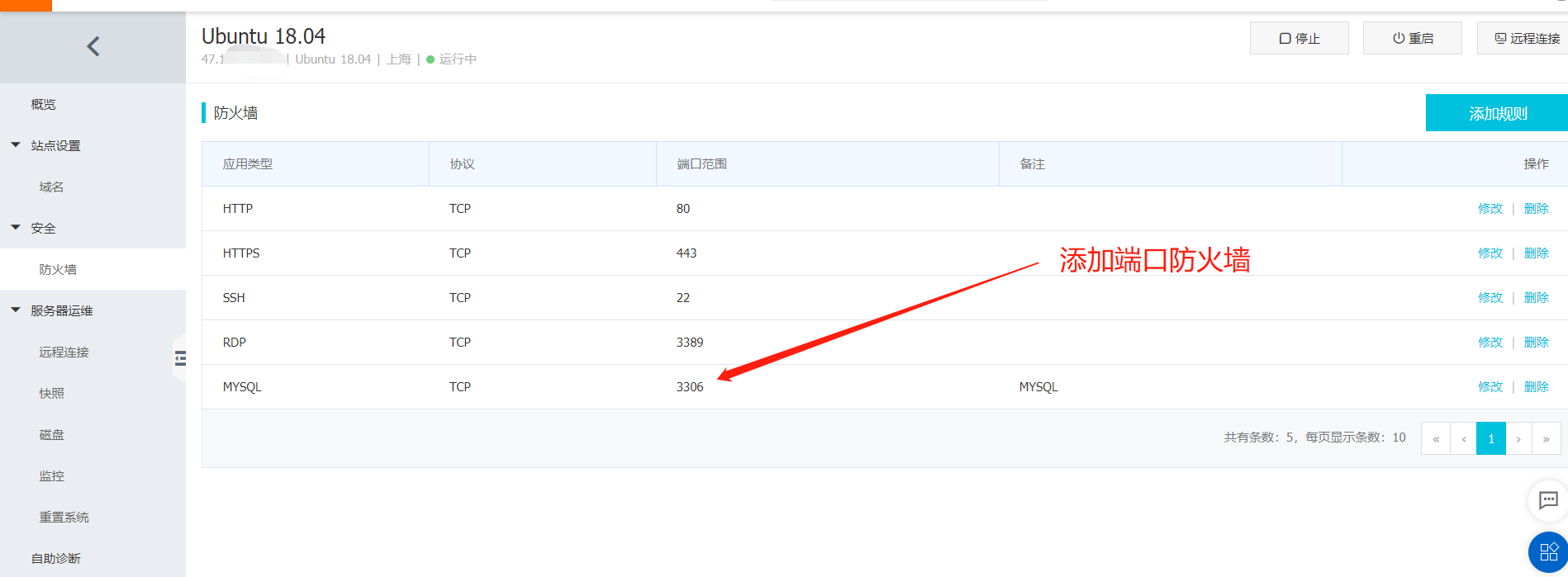Click port value 22

pos(683,297)
